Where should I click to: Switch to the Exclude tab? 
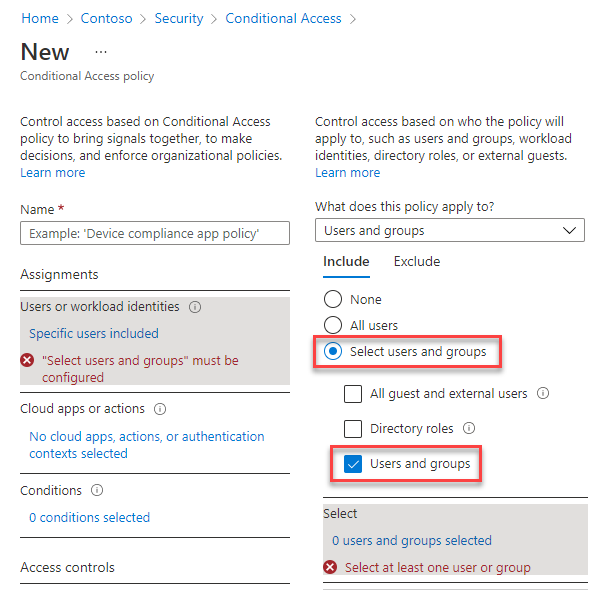pyautogui.click(x=416, y=262)
